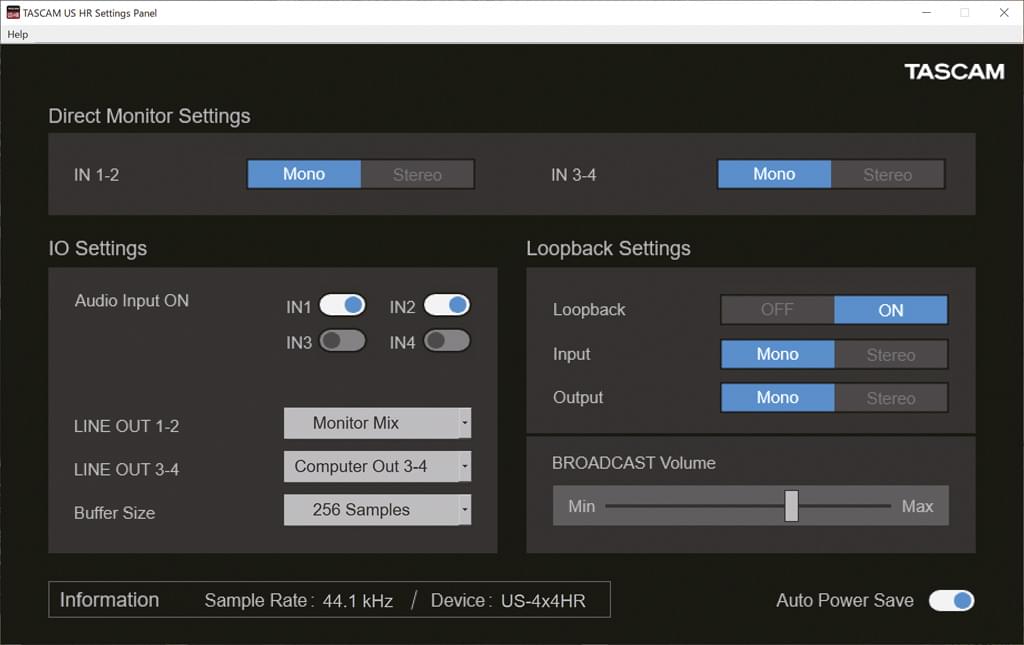Click the BROADCAST Volume slider handle
The height and width of the screenshot is (645, 1024).
(x=791, y=506)
